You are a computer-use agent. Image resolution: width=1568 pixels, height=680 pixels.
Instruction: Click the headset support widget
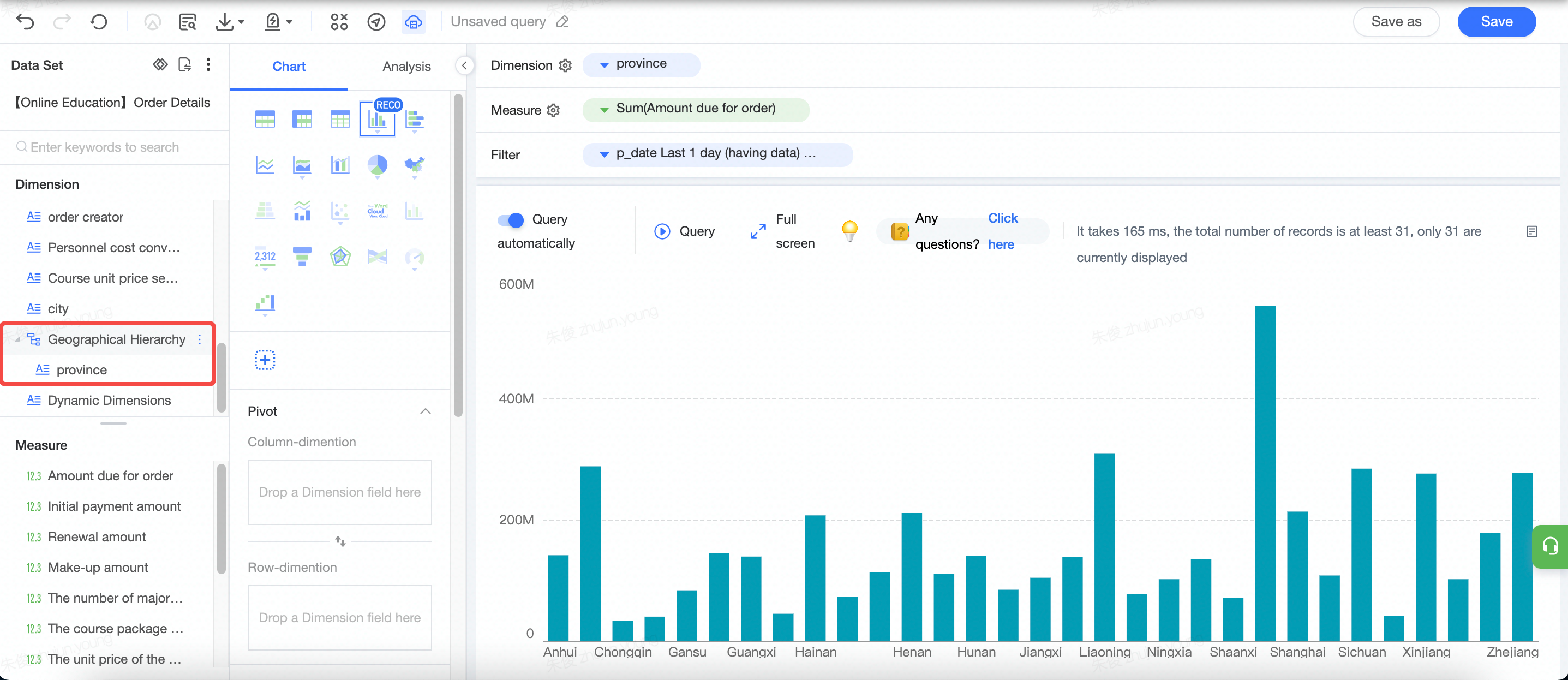pyautogui.click(x=1550, y=546)
